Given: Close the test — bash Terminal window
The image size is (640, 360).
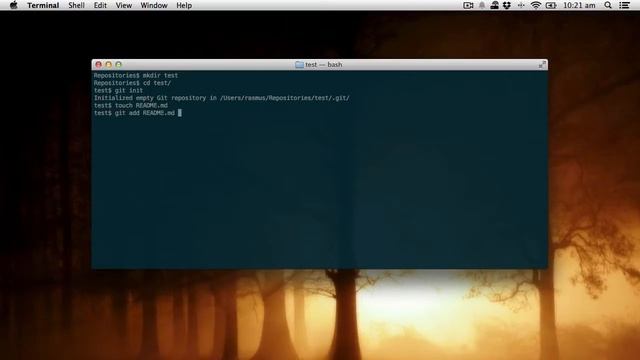Looking at the screenshot, I should (98, 64).
